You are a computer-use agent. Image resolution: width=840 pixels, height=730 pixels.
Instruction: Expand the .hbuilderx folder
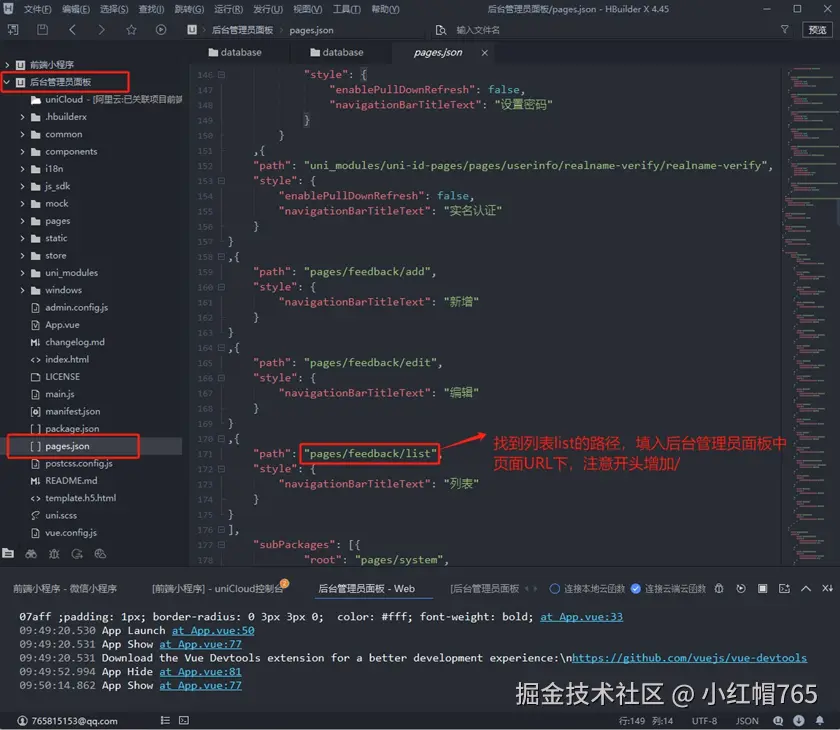coord(22,117)
